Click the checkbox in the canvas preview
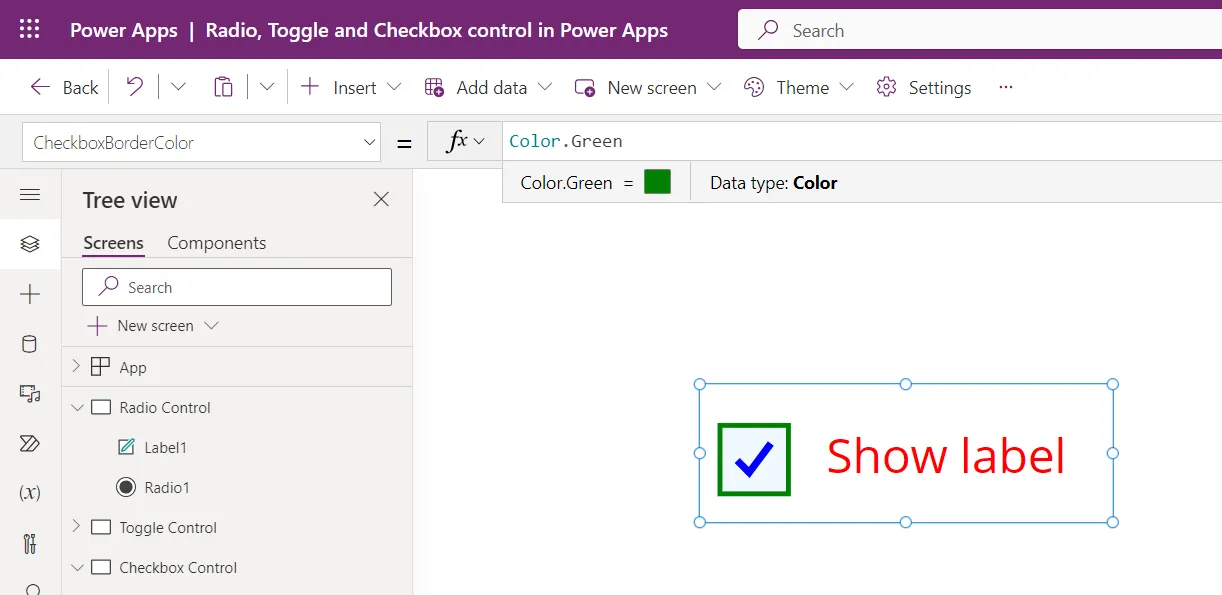Screen dimensions: 1222x595 [753, 458]
